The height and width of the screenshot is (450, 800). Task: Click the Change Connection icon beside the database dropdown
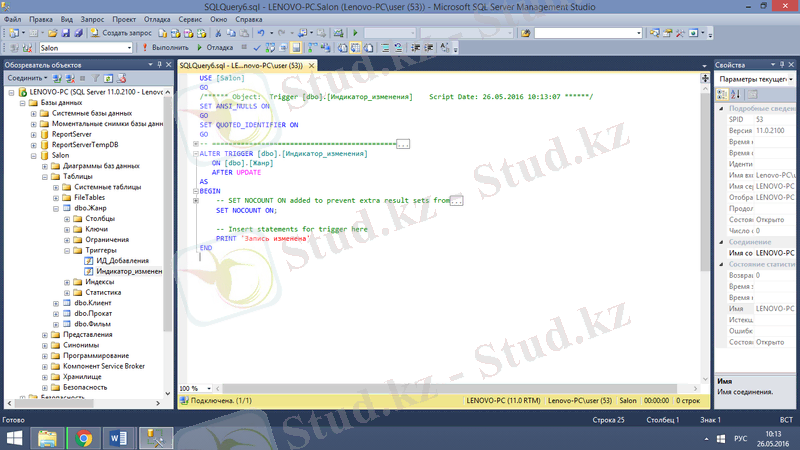click(27, 48)
